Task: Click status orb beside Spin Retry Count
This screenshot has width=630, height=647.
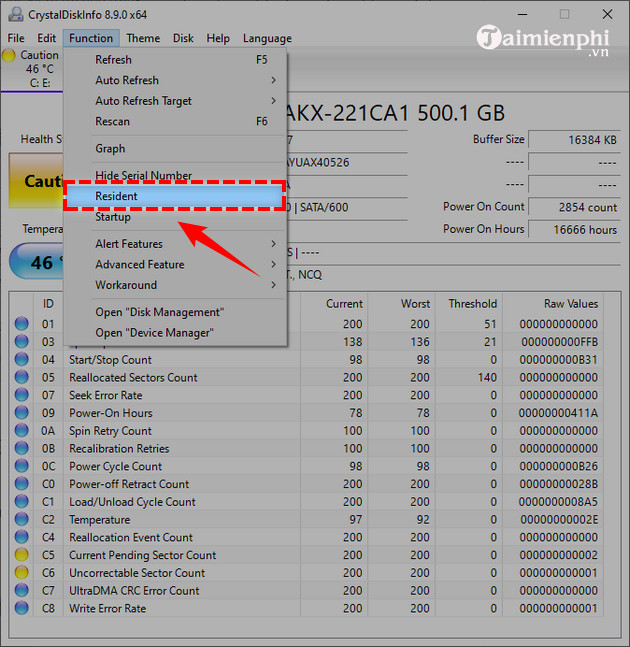Action: (21, 430)
